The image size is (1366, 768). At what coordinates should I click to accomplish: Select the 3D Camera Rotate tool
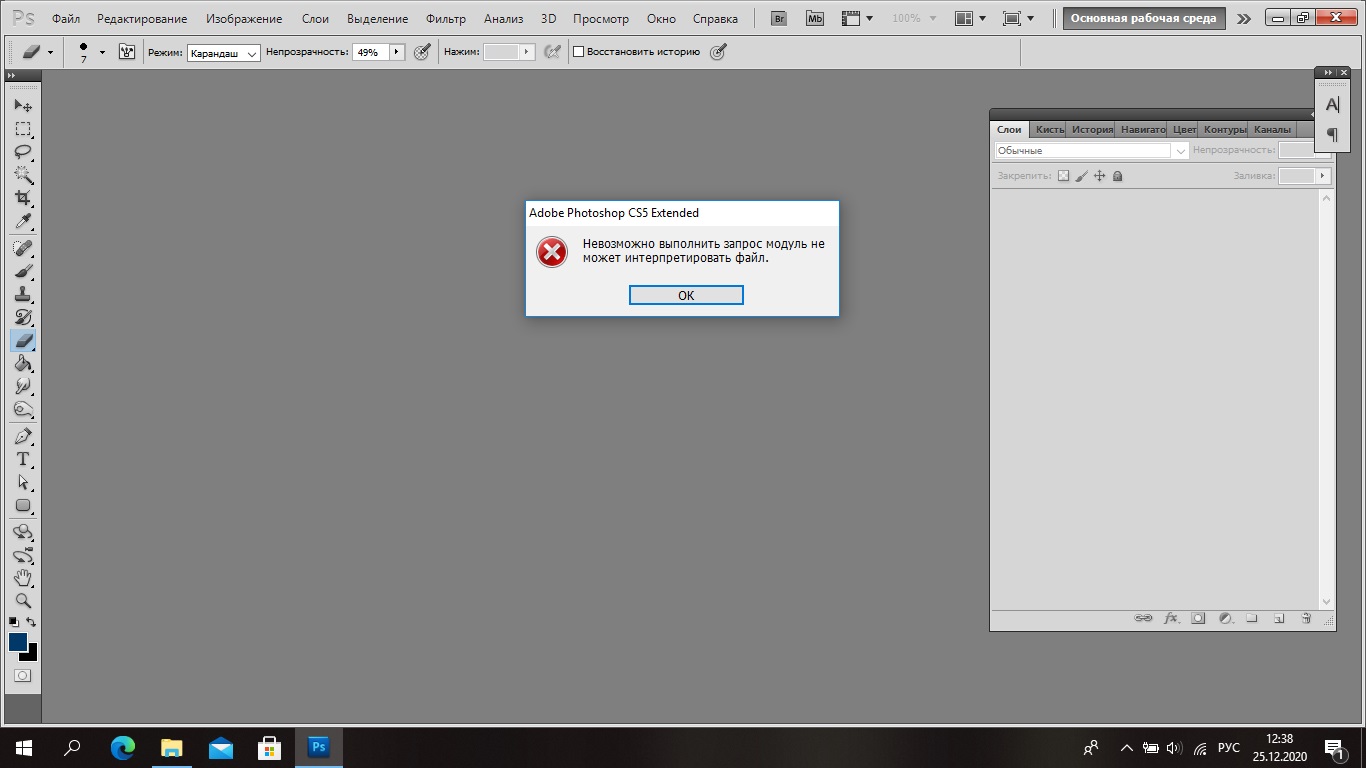23,555
